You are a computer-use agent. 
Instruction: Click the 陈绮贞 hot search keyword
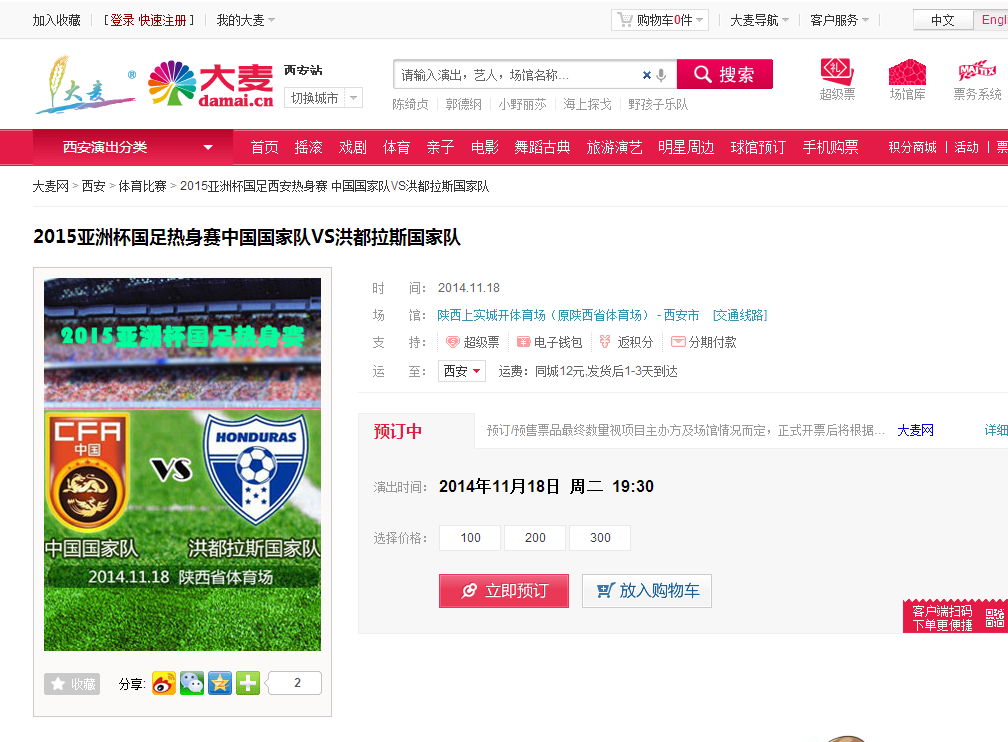410,104
